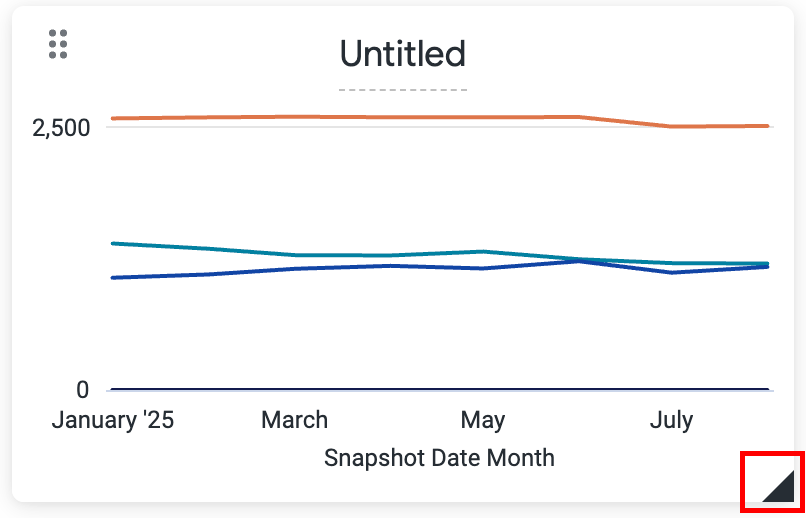Click the 0 y-axis label
This screenshot has height=518, width=806.
pos(82,390)
